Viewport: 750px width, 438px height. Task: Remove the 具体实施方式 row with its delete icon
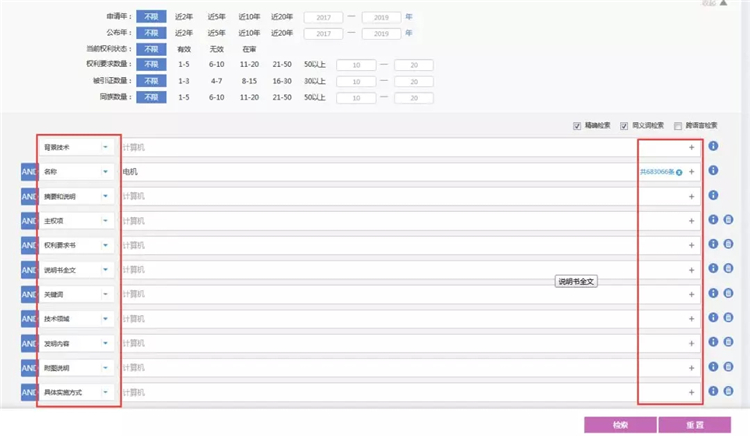(x=728, y=392)
